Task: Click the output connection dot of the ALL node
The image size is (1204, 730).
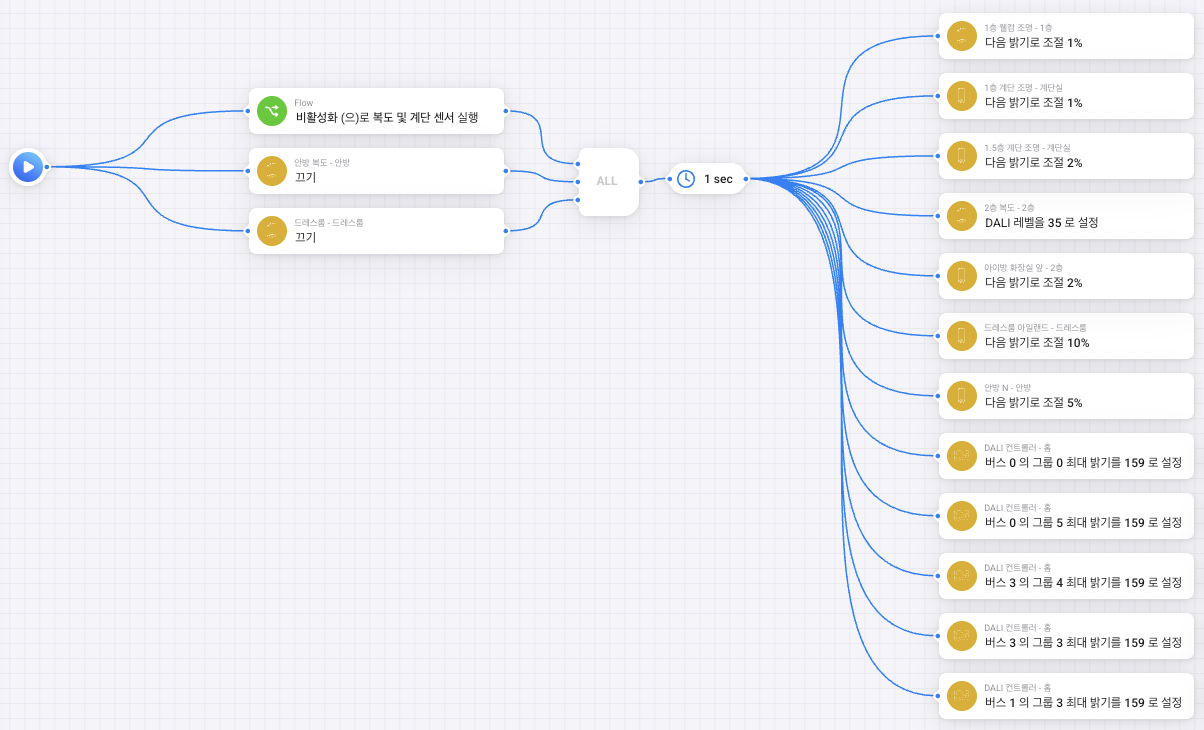Action: pos(643,181)
